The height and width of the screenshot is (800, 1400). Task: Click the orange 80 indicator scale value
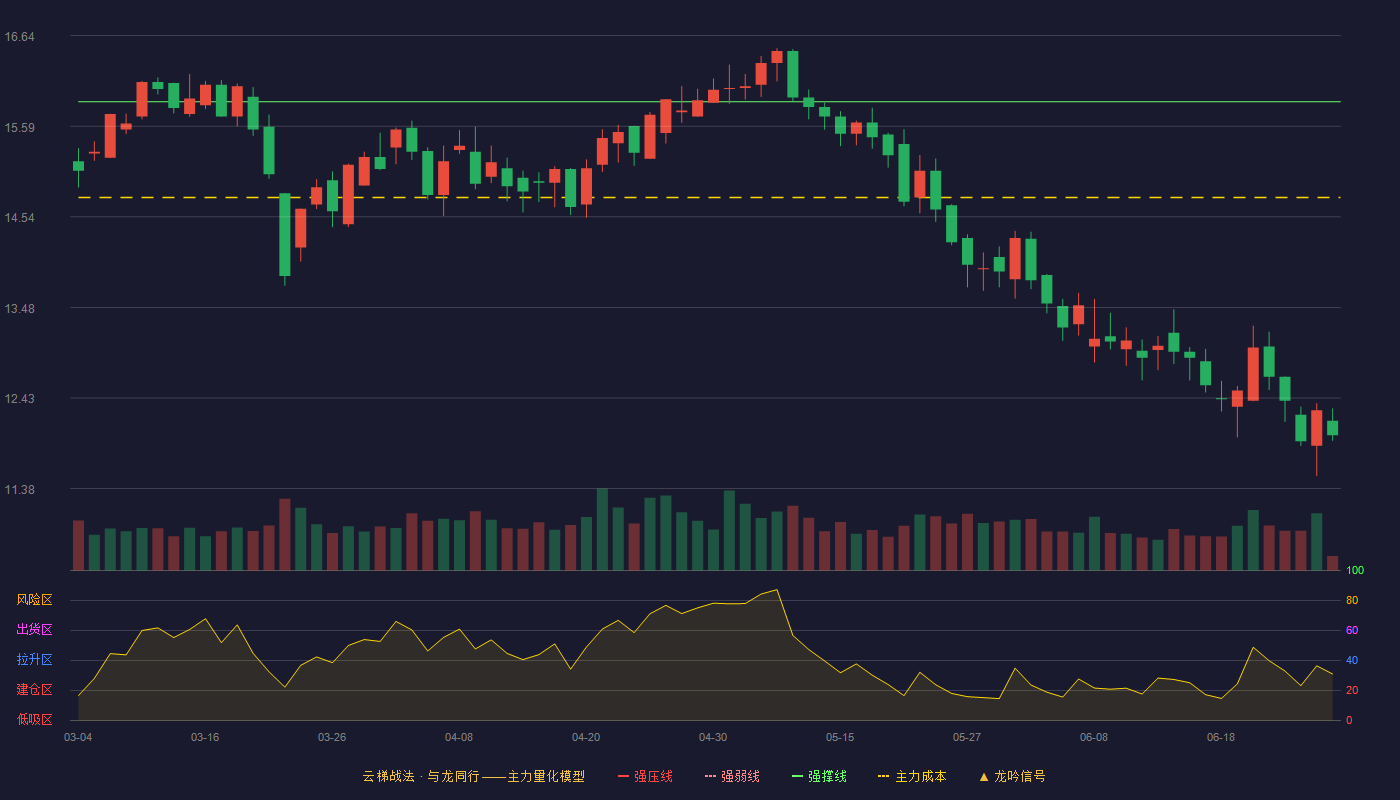1352,600
